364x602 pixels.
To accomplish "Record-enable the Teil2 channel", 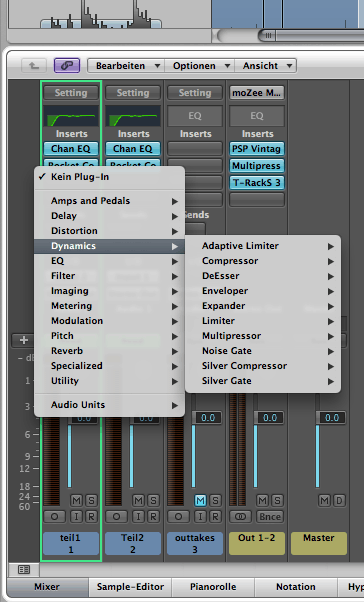I will [153, 516].
